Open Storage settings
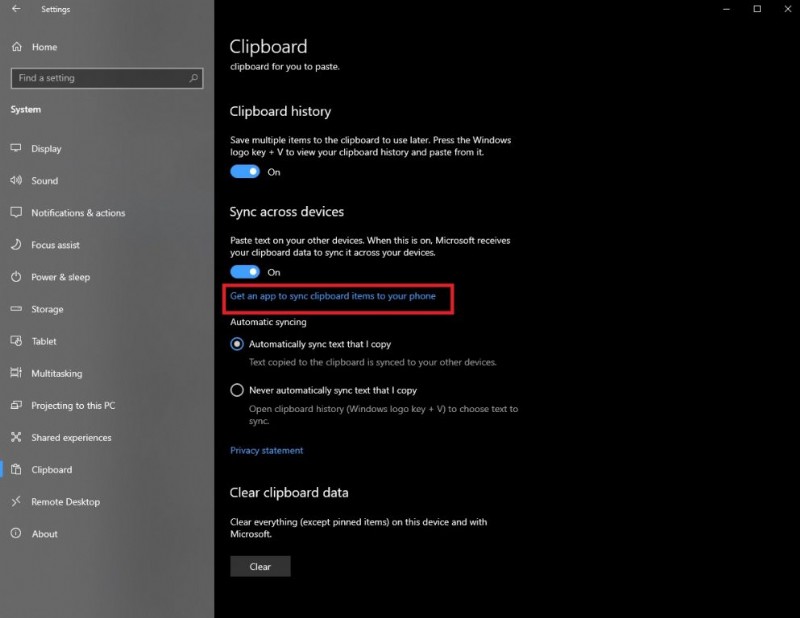The image size is (800, 618). tap(16, 309)
